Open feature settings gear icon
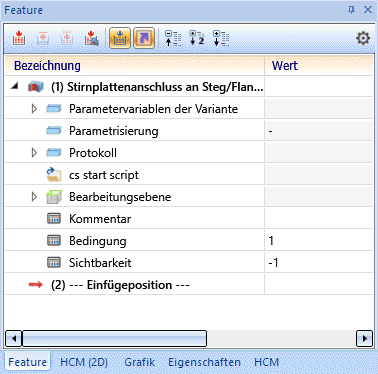The width and height of the screenshot is (378, 374). click(363, 38)
